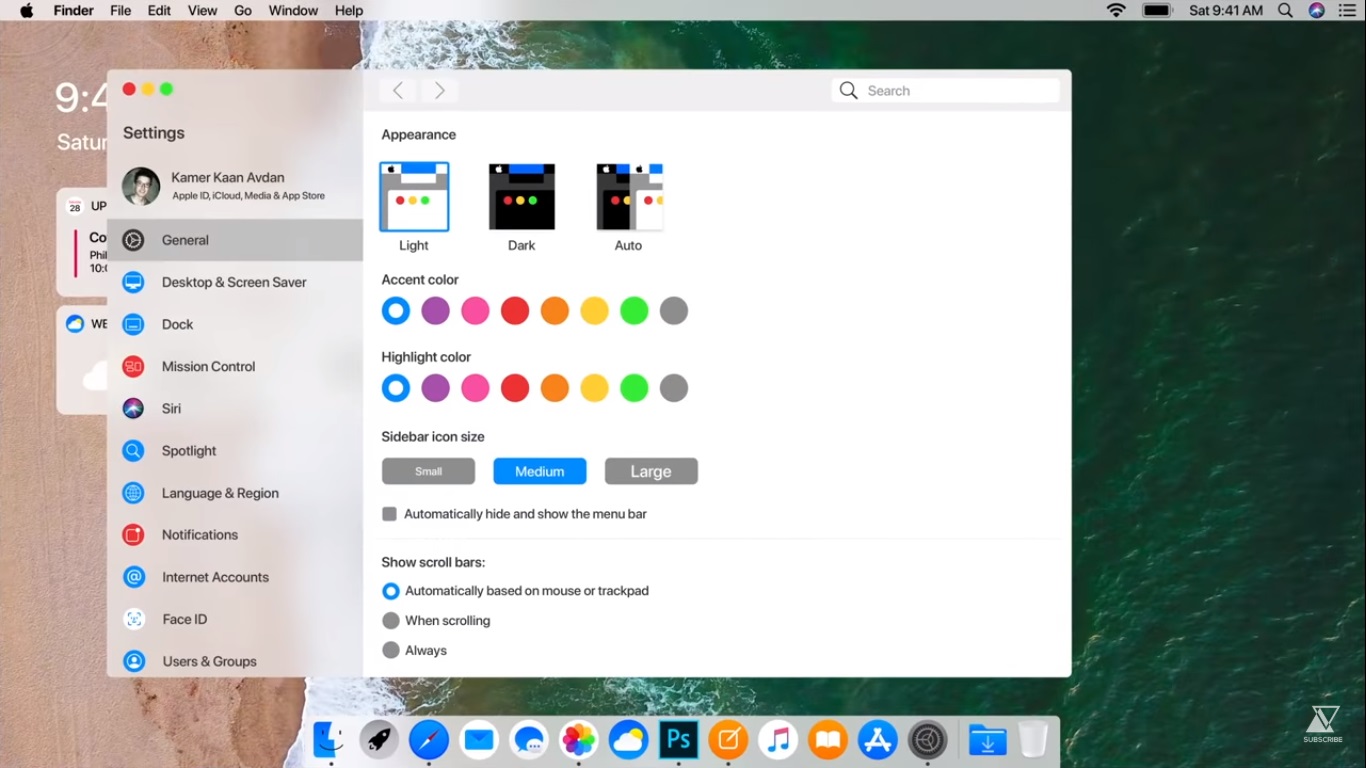This screenshot has width=1366, height=768.
Task: Open the Window menu
Action: [293, 10]
